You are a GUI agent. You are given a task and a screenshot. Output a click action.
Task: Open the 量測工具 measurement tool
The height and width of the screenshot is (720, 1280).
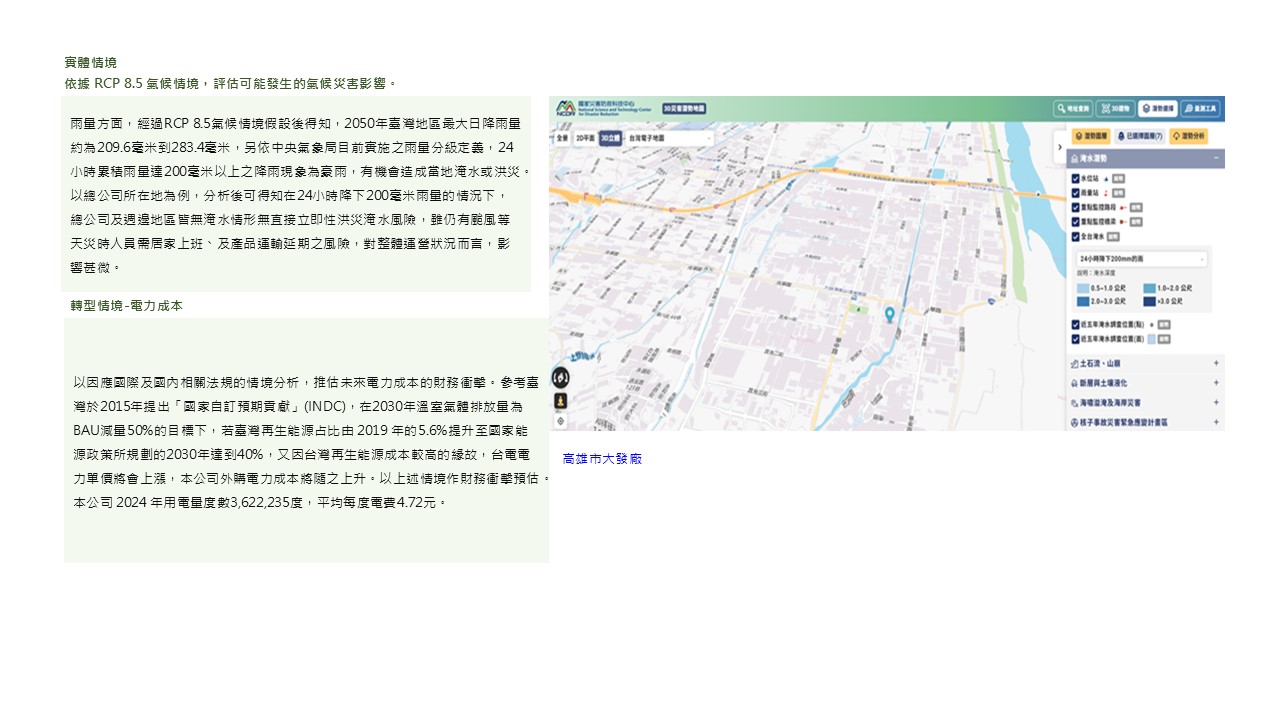tap(1201, 109)
